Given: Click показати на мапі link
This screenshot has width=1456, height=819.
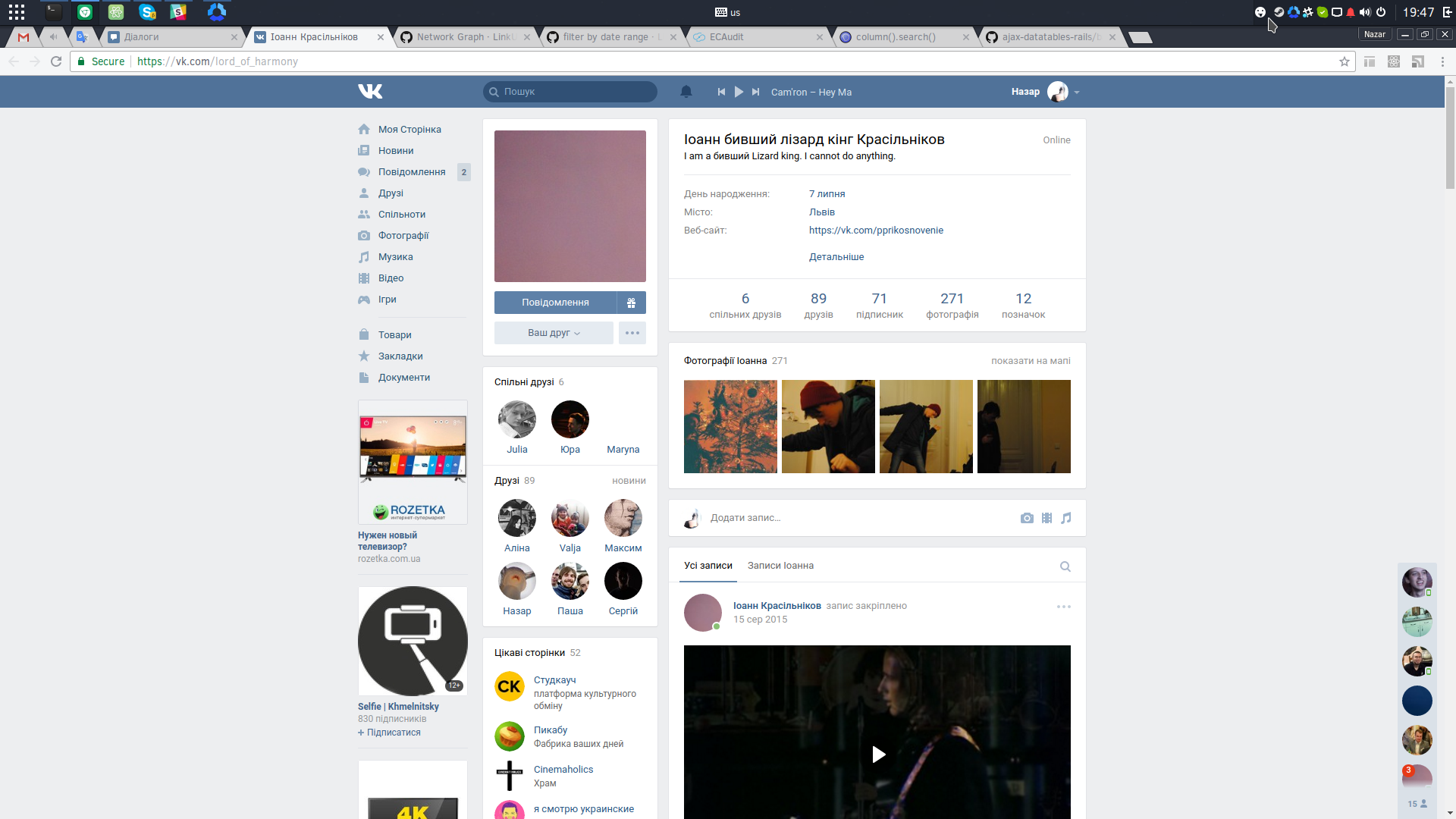Looking at the screenshot, I should pyautogui.click(x=1031, y=361).
